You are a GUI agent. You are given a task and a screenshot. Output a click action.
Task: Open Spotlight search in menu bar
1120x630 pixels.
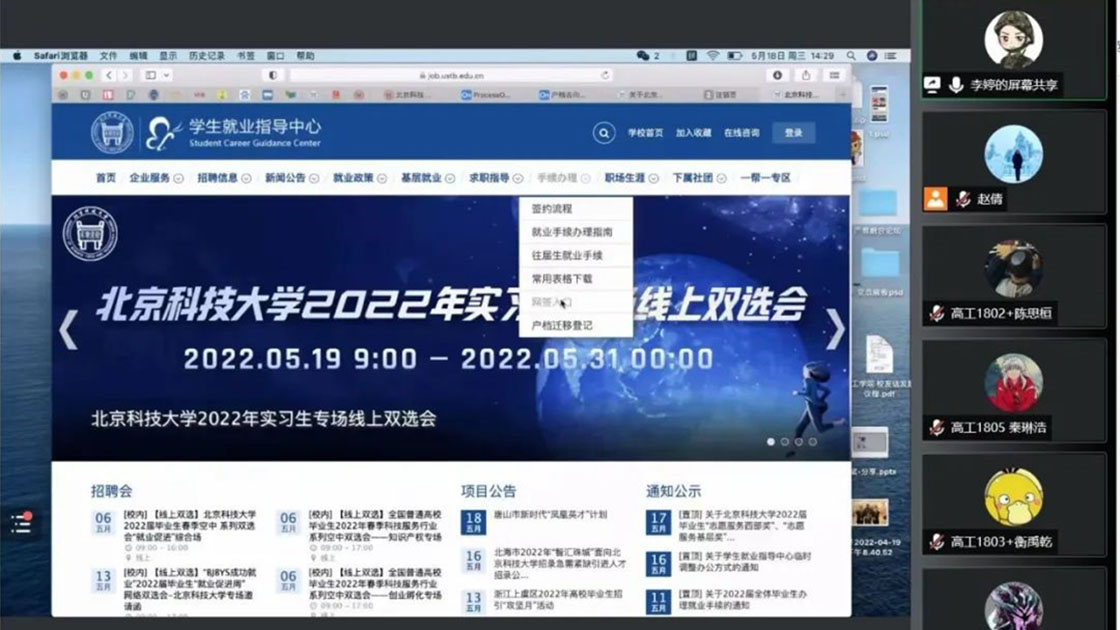(851, 56)
